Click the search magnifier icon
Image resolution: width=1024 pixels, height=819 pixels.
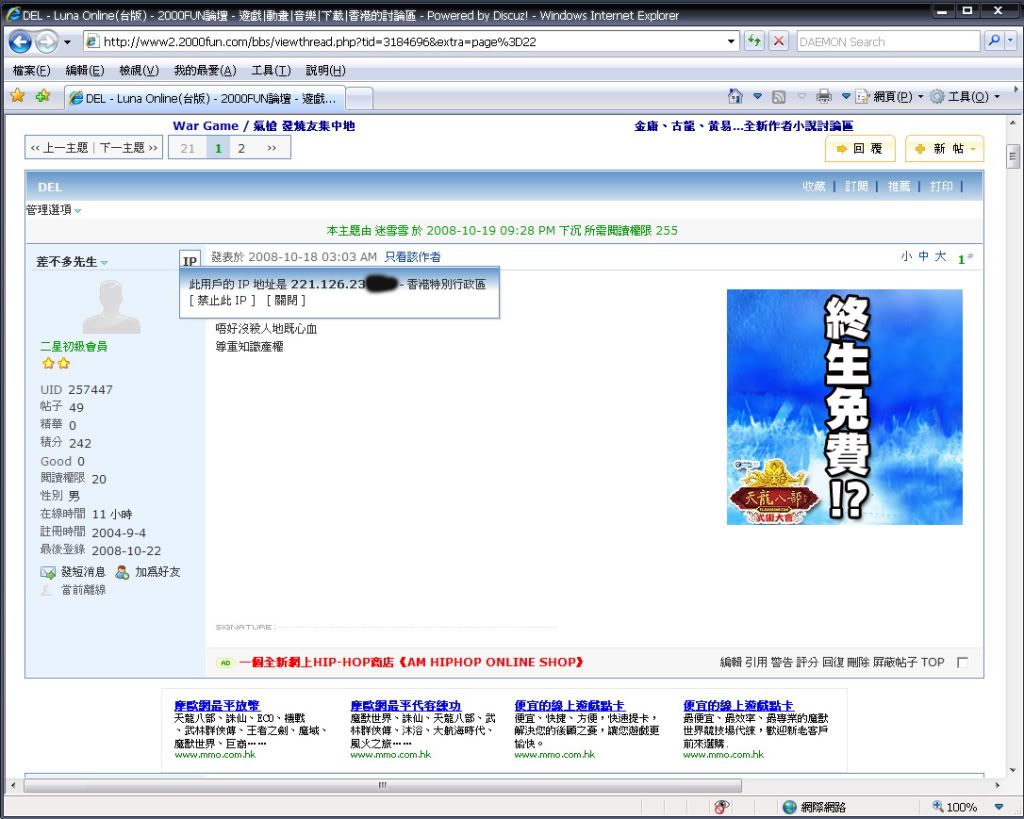[993, 41]
